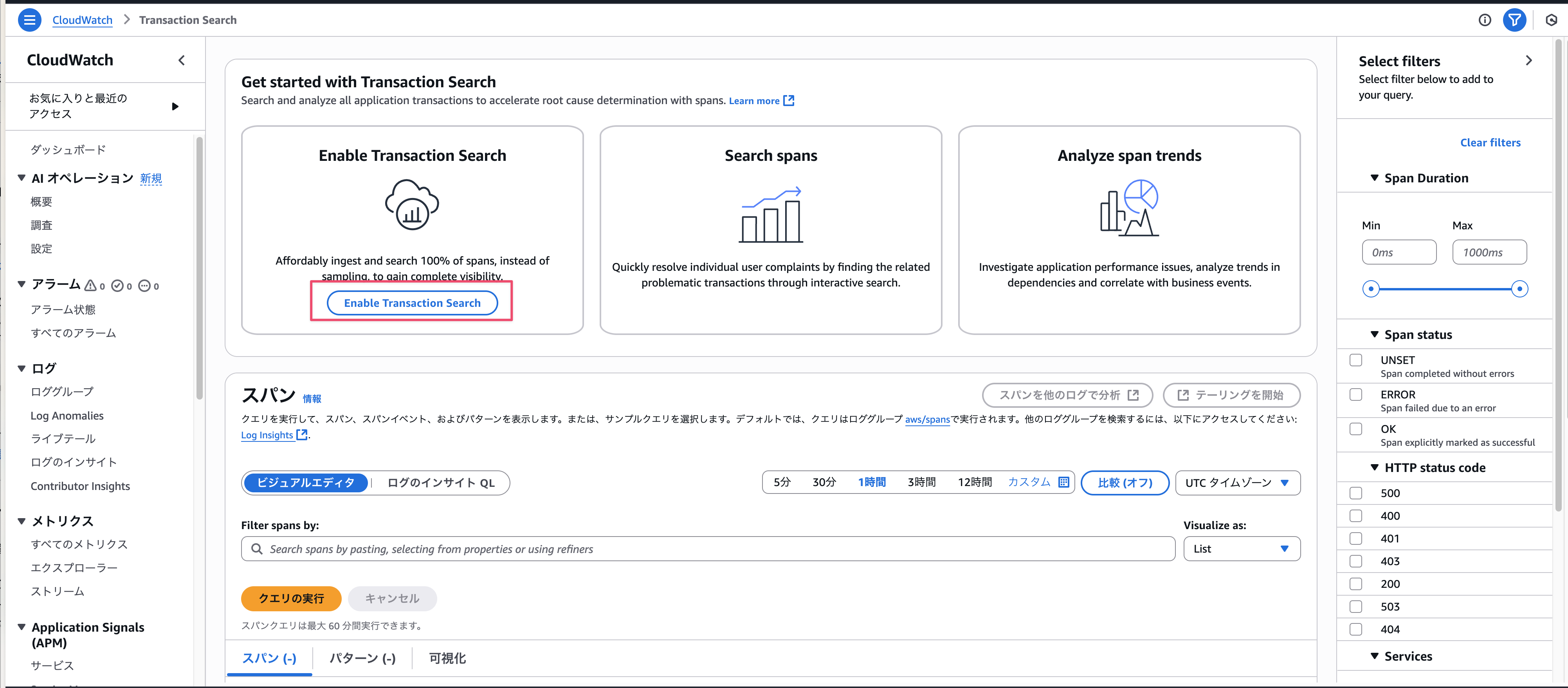The image size is (1568, 688).
Task: Click the Clear filters link
Action: (x=1490, y=142)
